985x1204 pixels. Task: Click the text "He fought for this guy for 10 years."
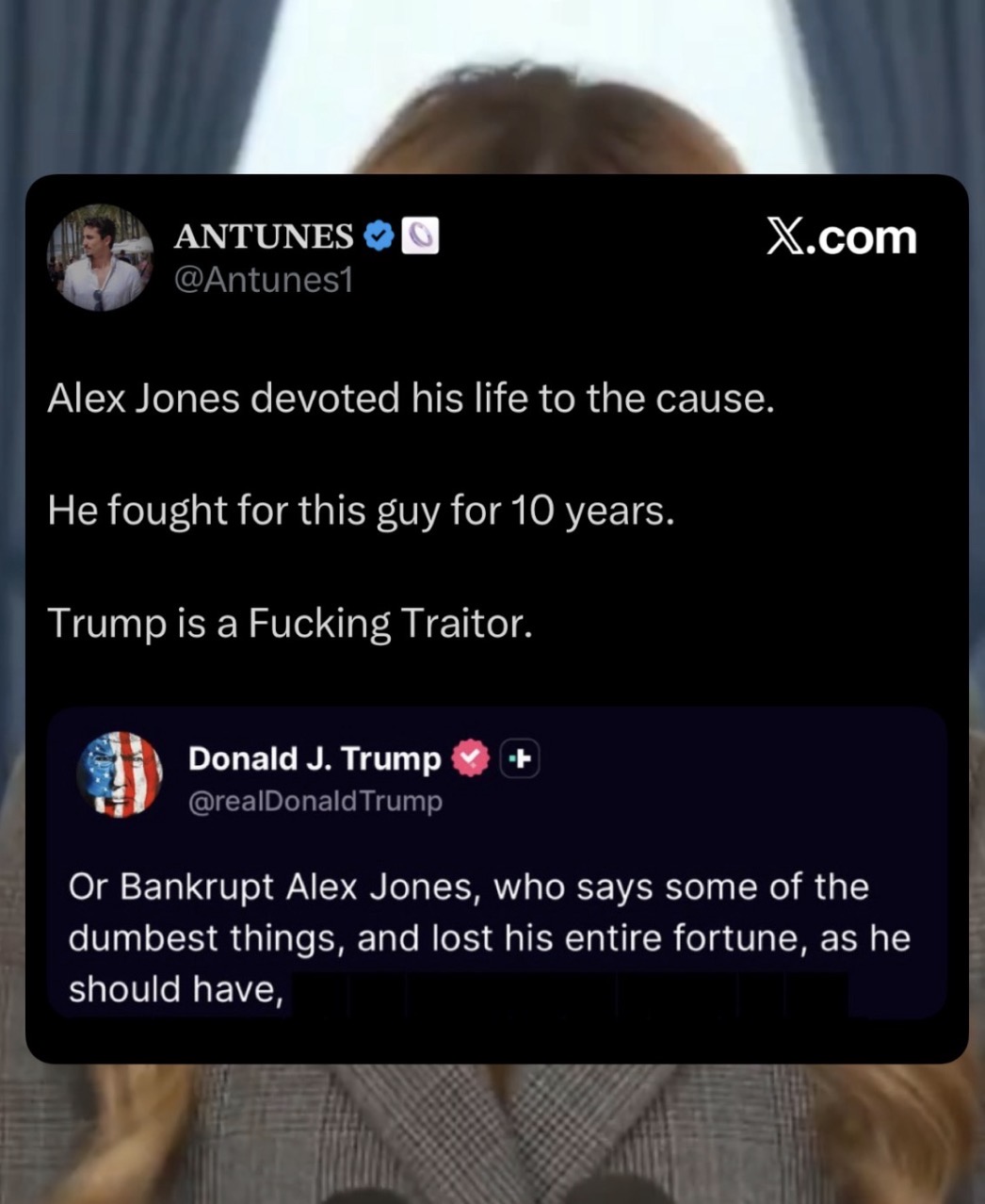[361, 512]
